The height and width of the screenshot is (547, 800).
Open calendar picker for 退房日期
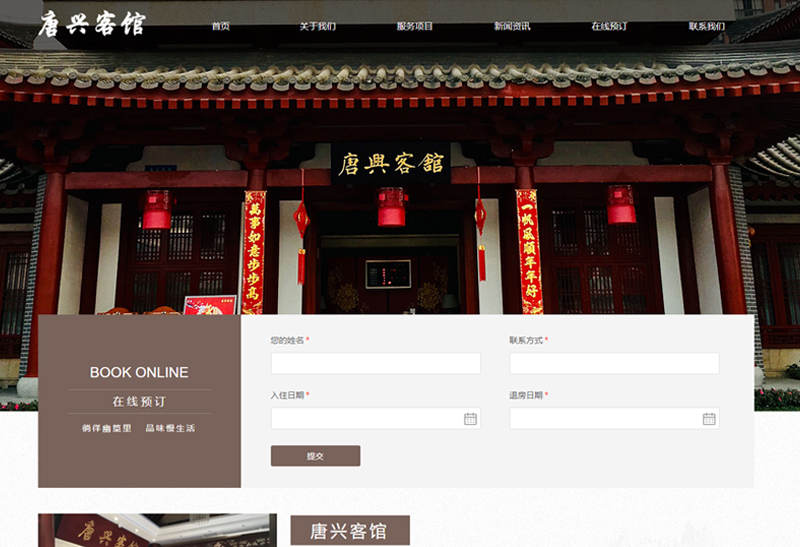709,419
